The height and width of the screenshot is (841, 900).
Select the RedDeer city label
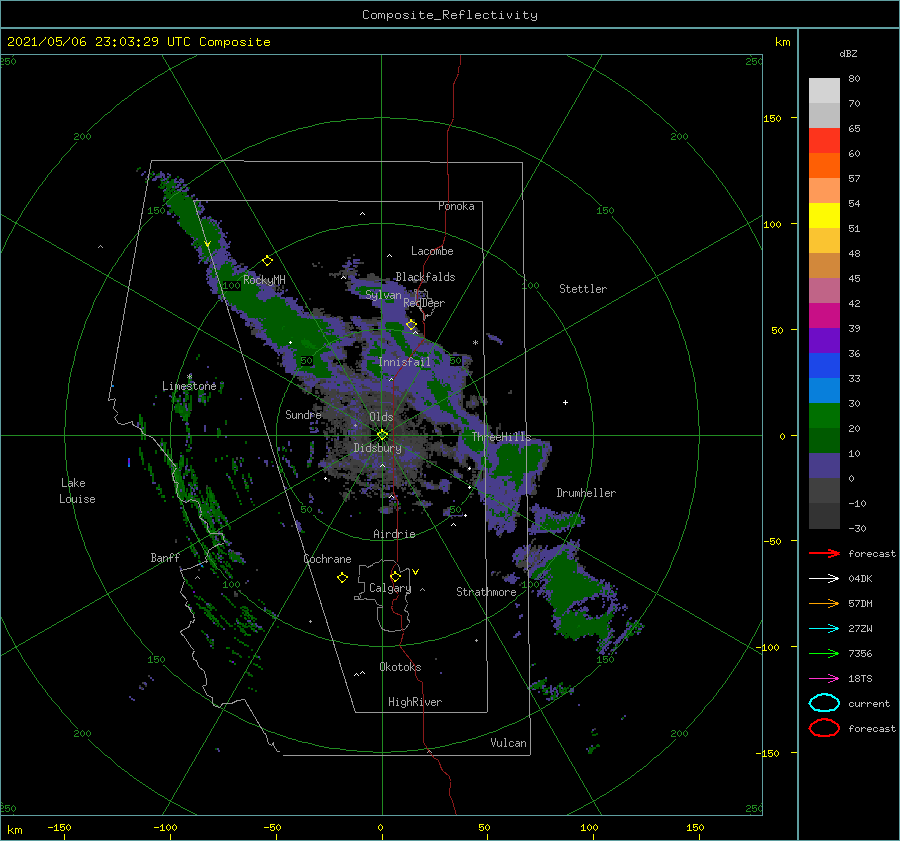click(x=424, y=303)
